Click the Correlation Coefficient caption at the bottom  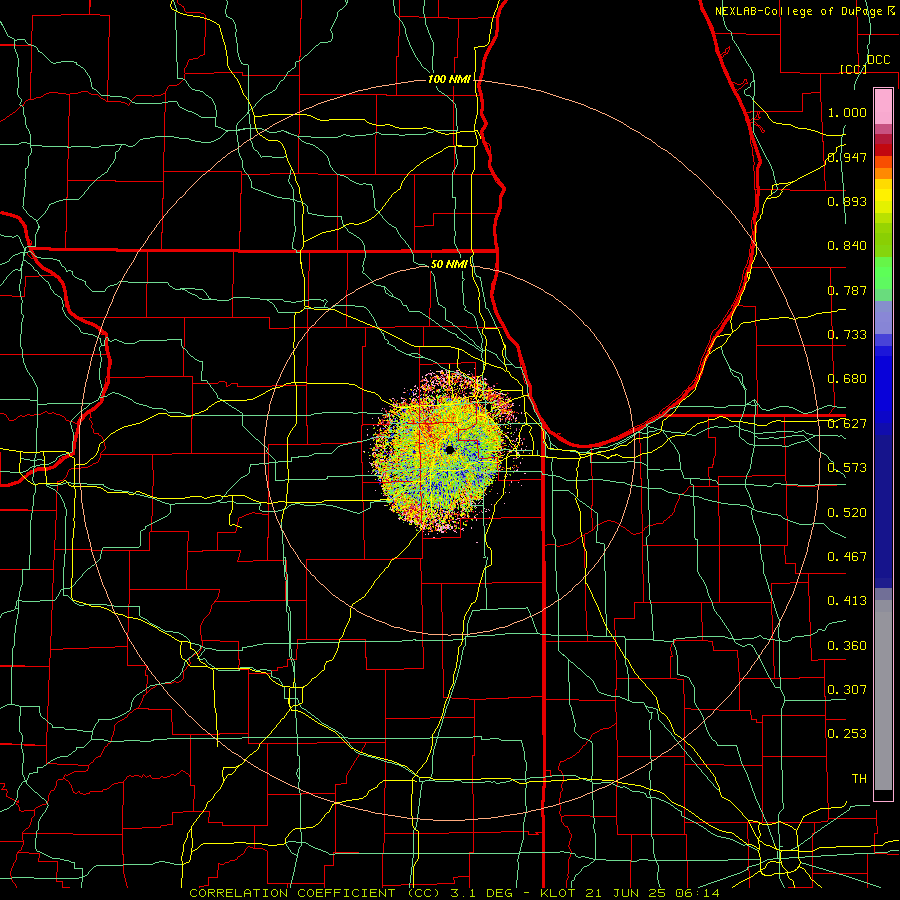pyautogui.click(x=454, y=893)
